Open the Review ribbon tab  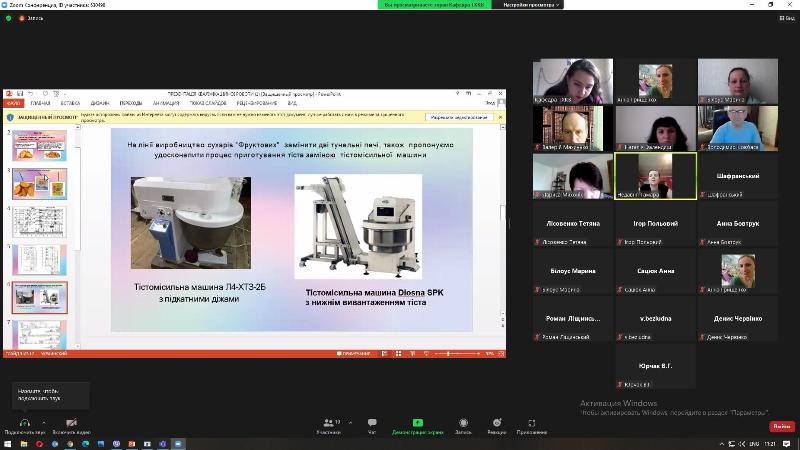(x=257, y=103)
